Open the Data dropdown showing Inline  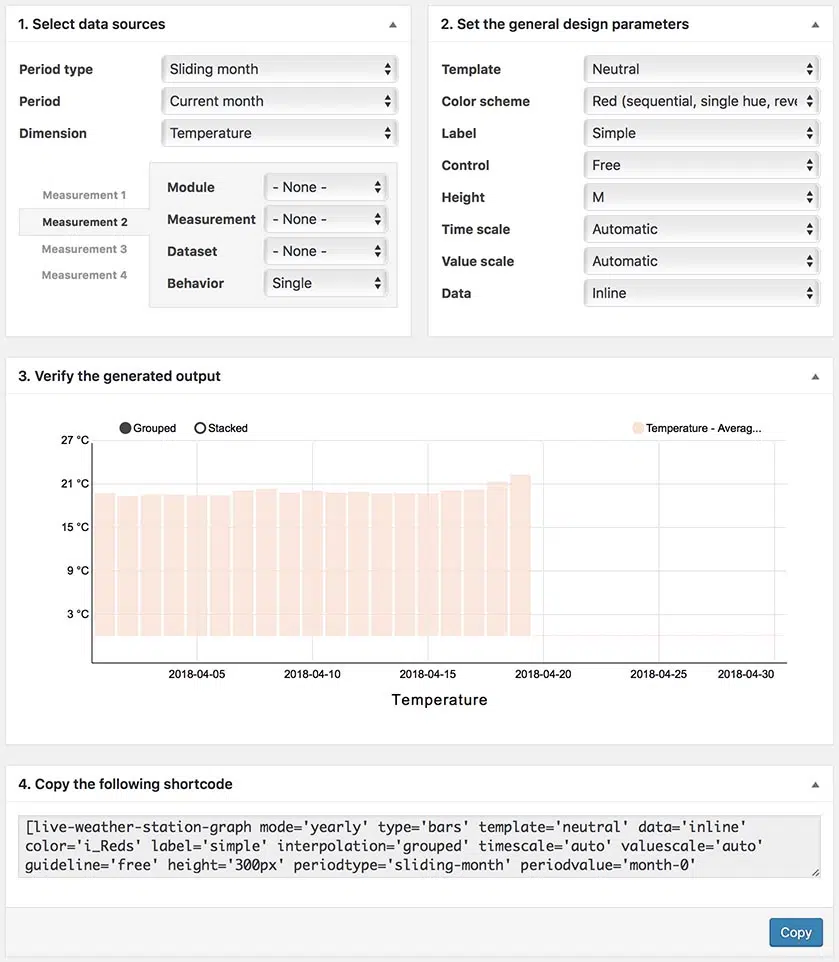(x=702, y=293)
